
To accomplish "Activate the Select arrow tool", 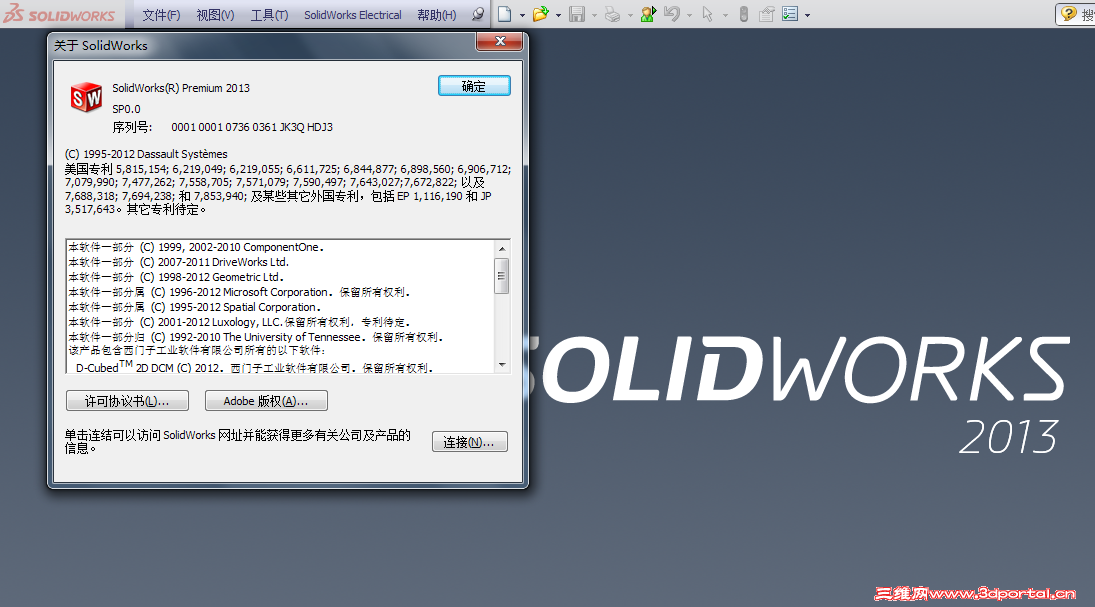I will (707, 13).
